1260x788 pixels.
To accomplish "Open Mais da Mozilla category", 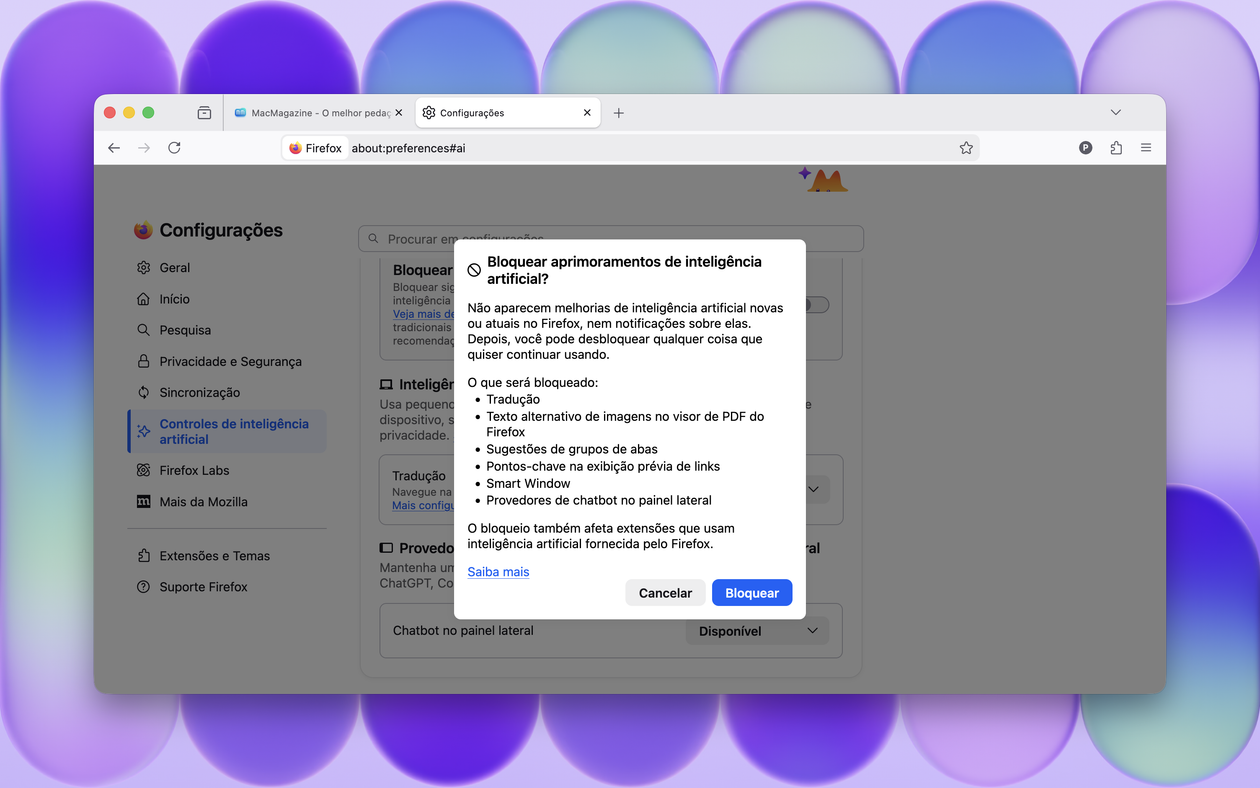I will 227,501.
